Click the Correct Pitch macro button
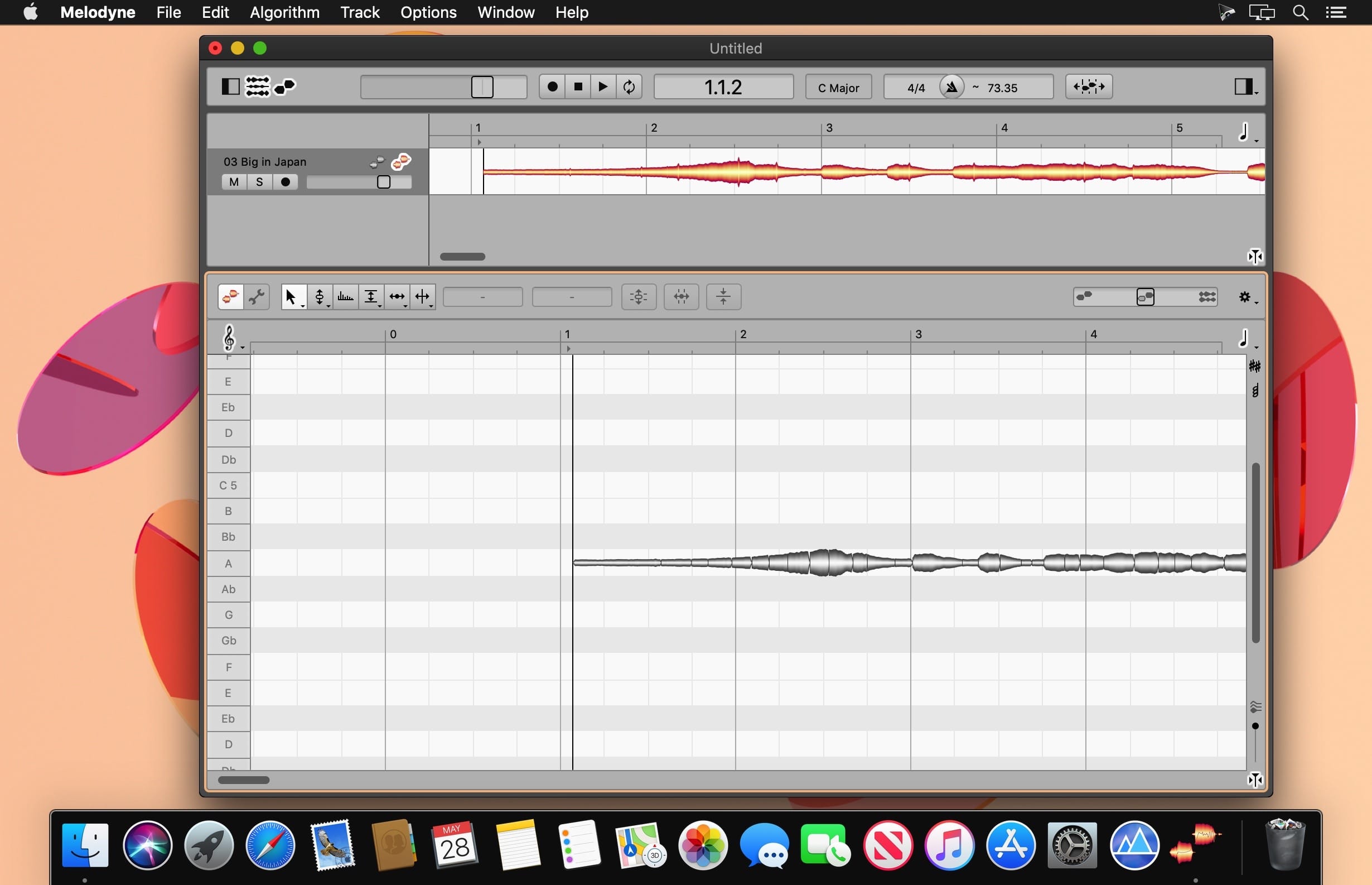 pos(639,296)
